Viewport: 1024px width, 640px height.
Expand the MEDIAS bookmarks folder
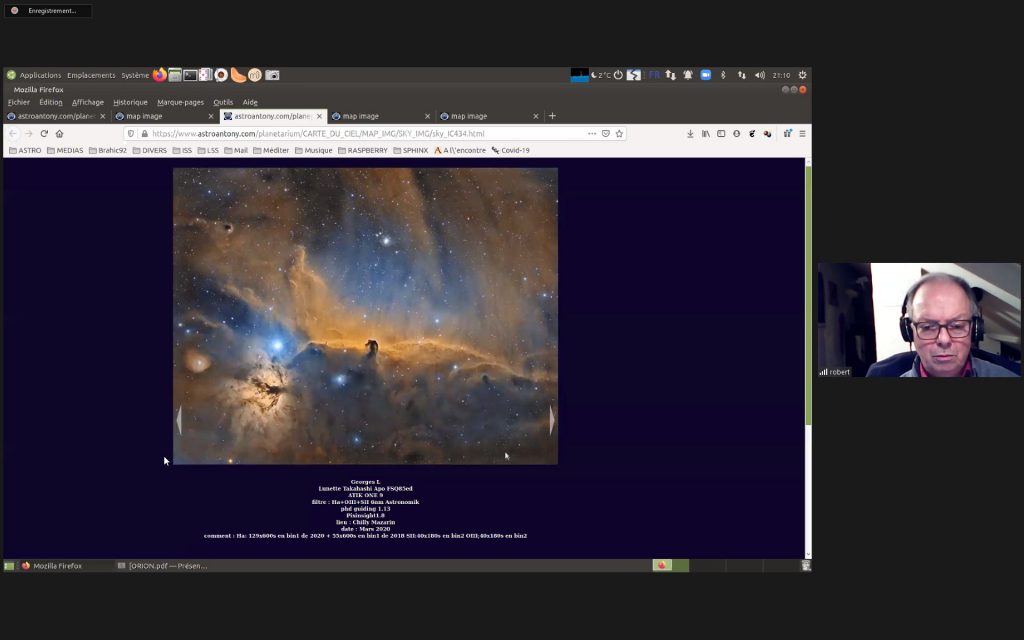point(65,150)
